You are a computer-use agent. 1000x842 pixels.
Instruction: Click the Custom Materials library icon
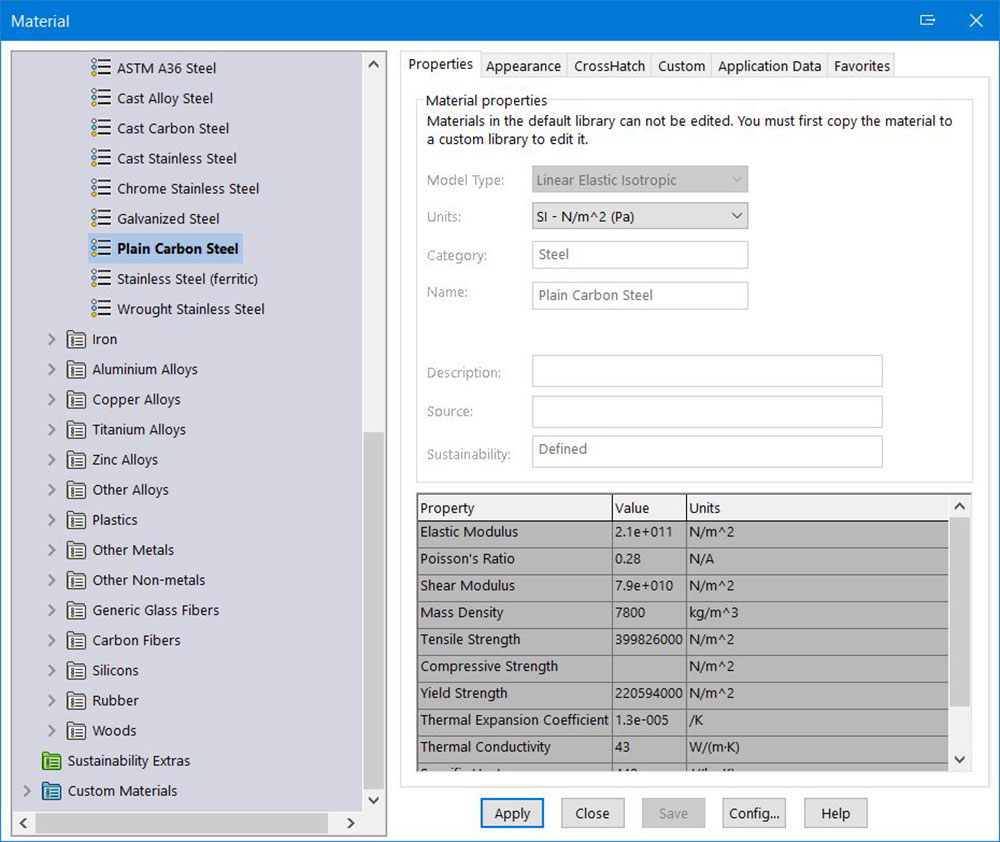coord(51,791)
